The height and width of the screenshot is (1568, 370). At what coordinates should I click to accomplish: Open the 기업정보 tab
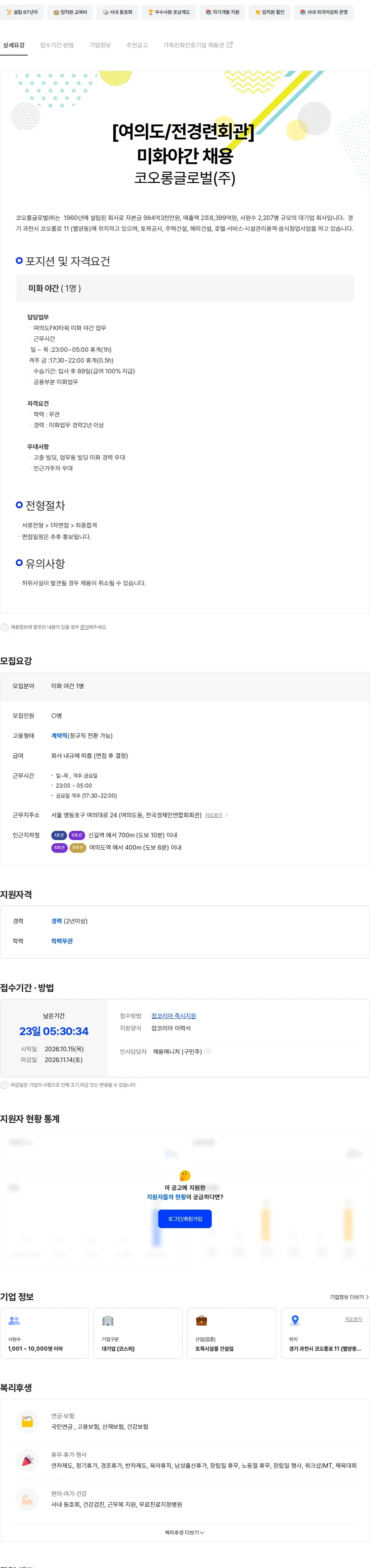100,45
